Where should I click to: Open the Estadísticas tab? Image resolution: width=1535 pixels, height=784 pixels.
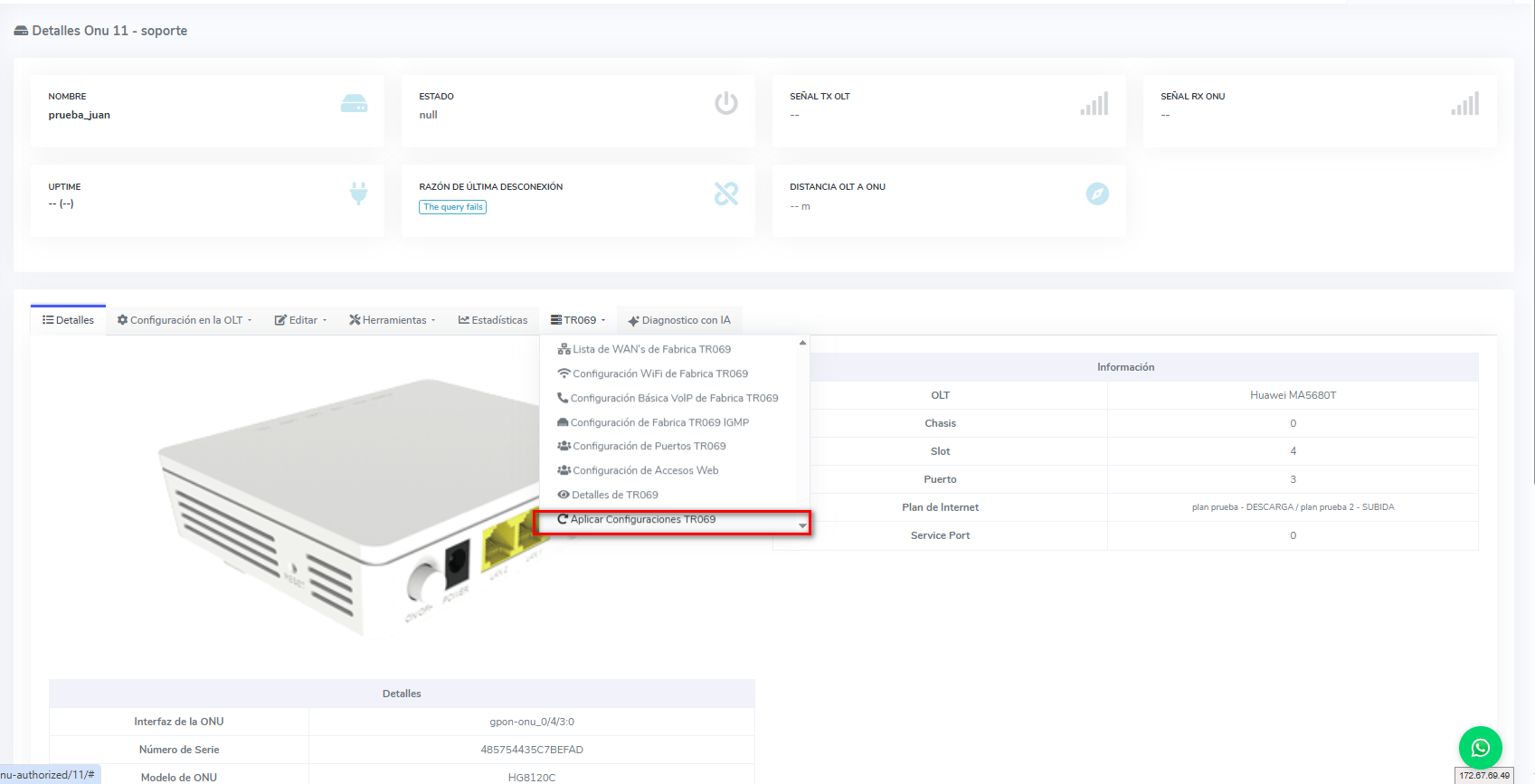(x=493, y=320)
